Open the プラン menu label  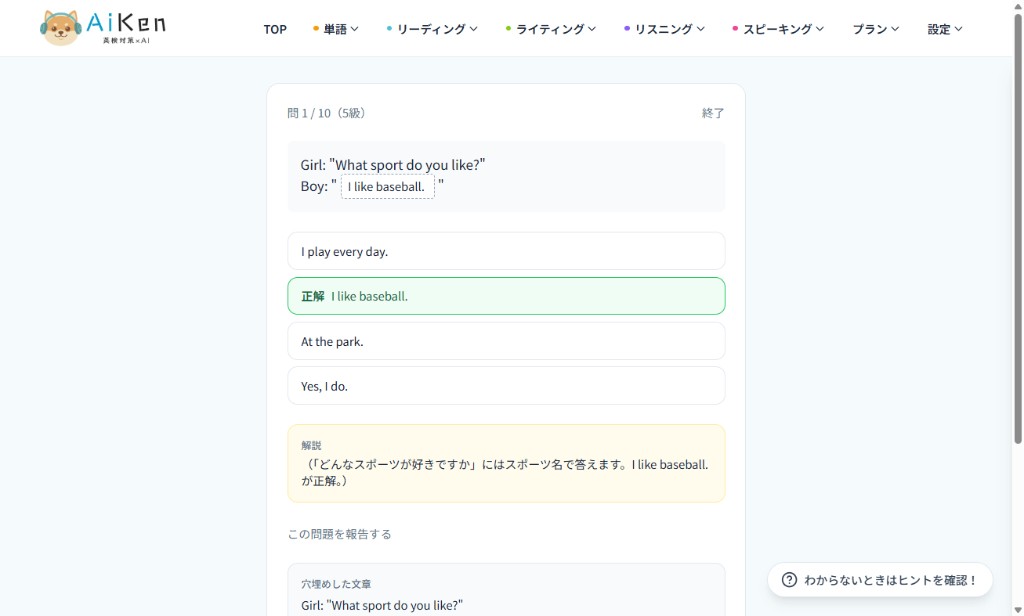point(870,29)
